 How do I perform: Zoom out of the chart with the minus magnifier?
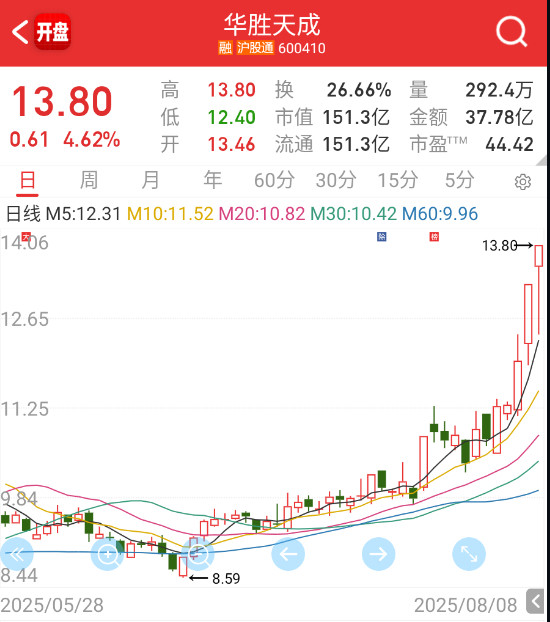pyautogui.click(x=198, y=554)
